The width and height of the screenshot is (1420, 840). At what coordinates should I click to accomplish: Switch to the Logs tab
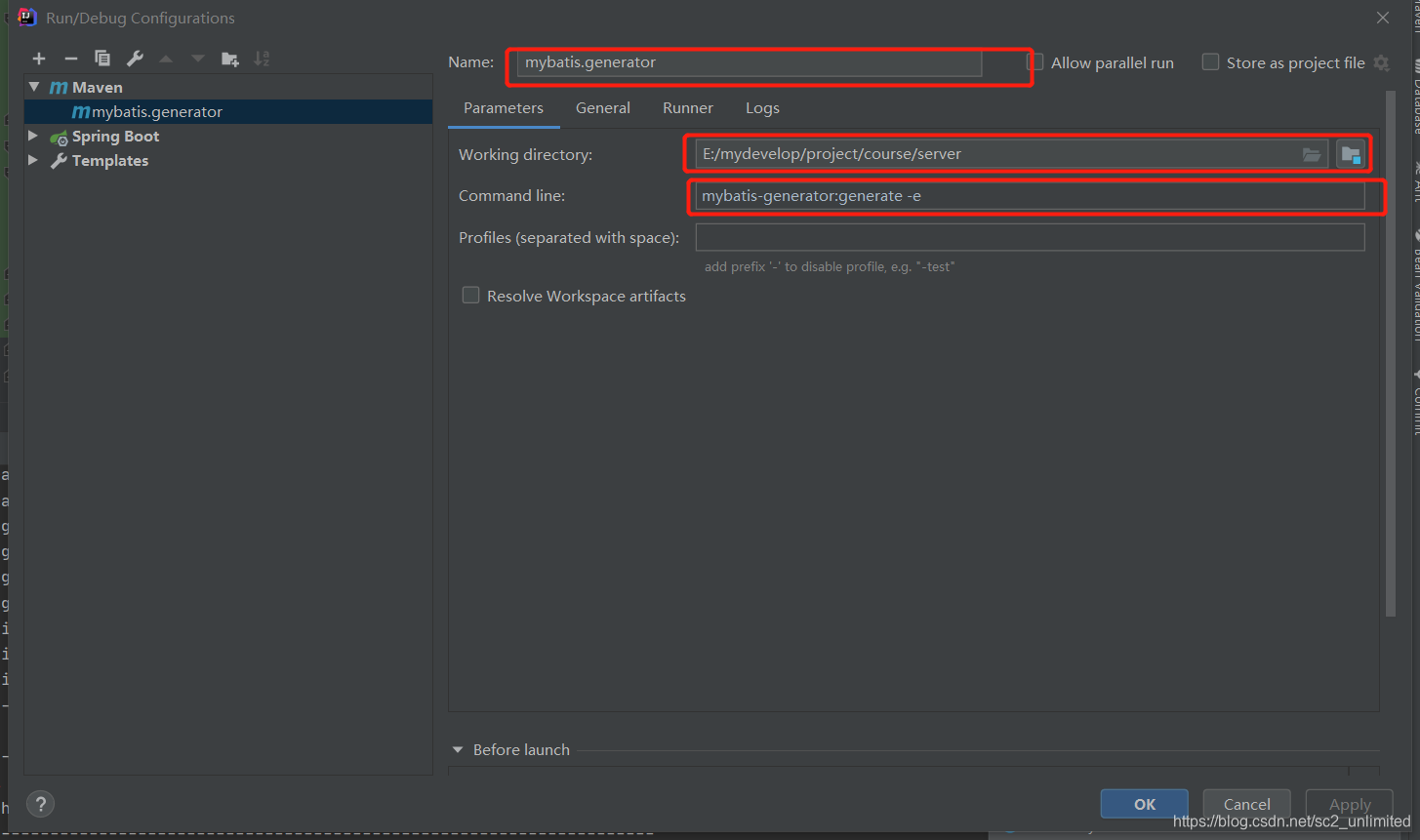(x=762, y=108)
